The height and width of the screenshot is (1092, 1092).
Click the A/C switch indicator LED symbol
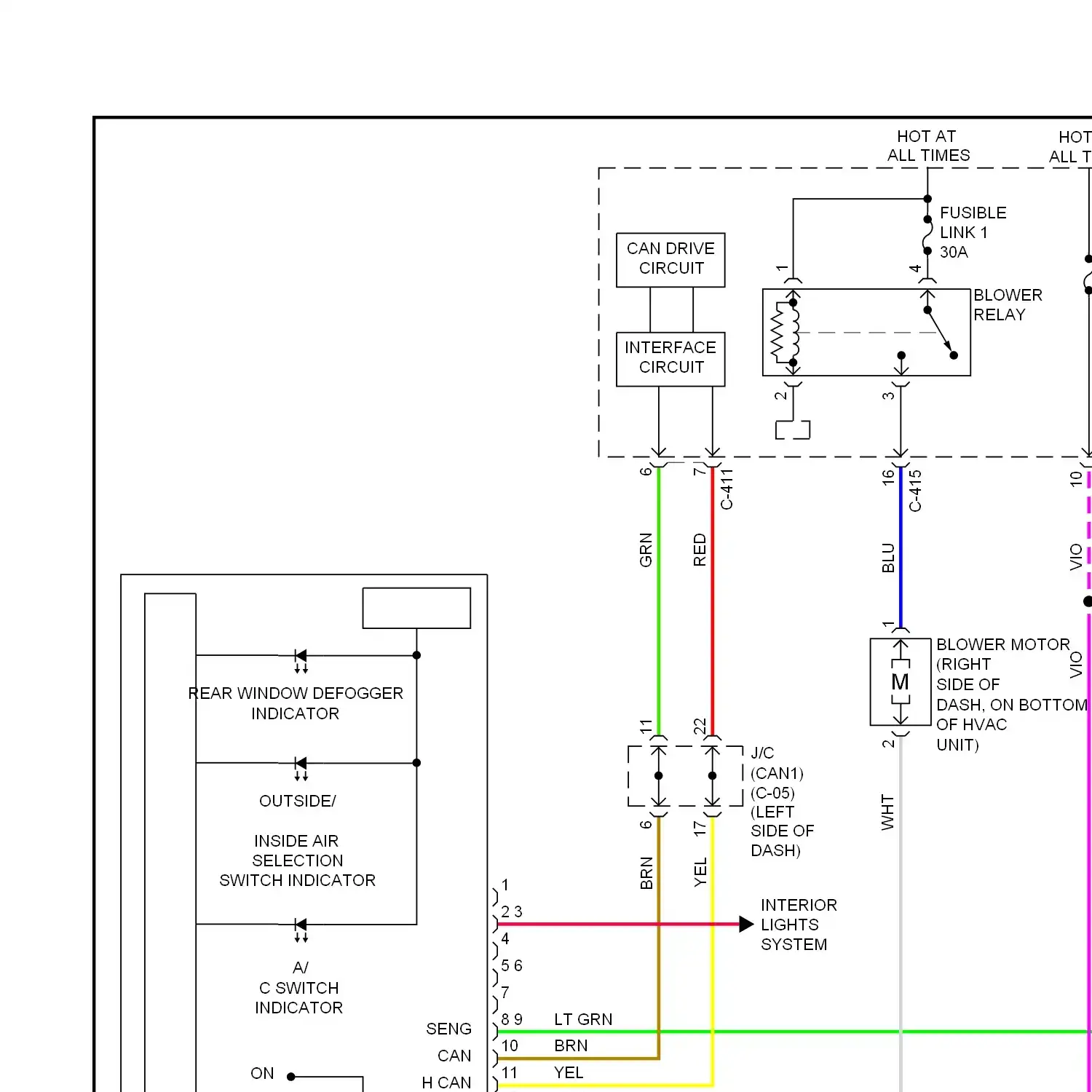coord(300,929)
